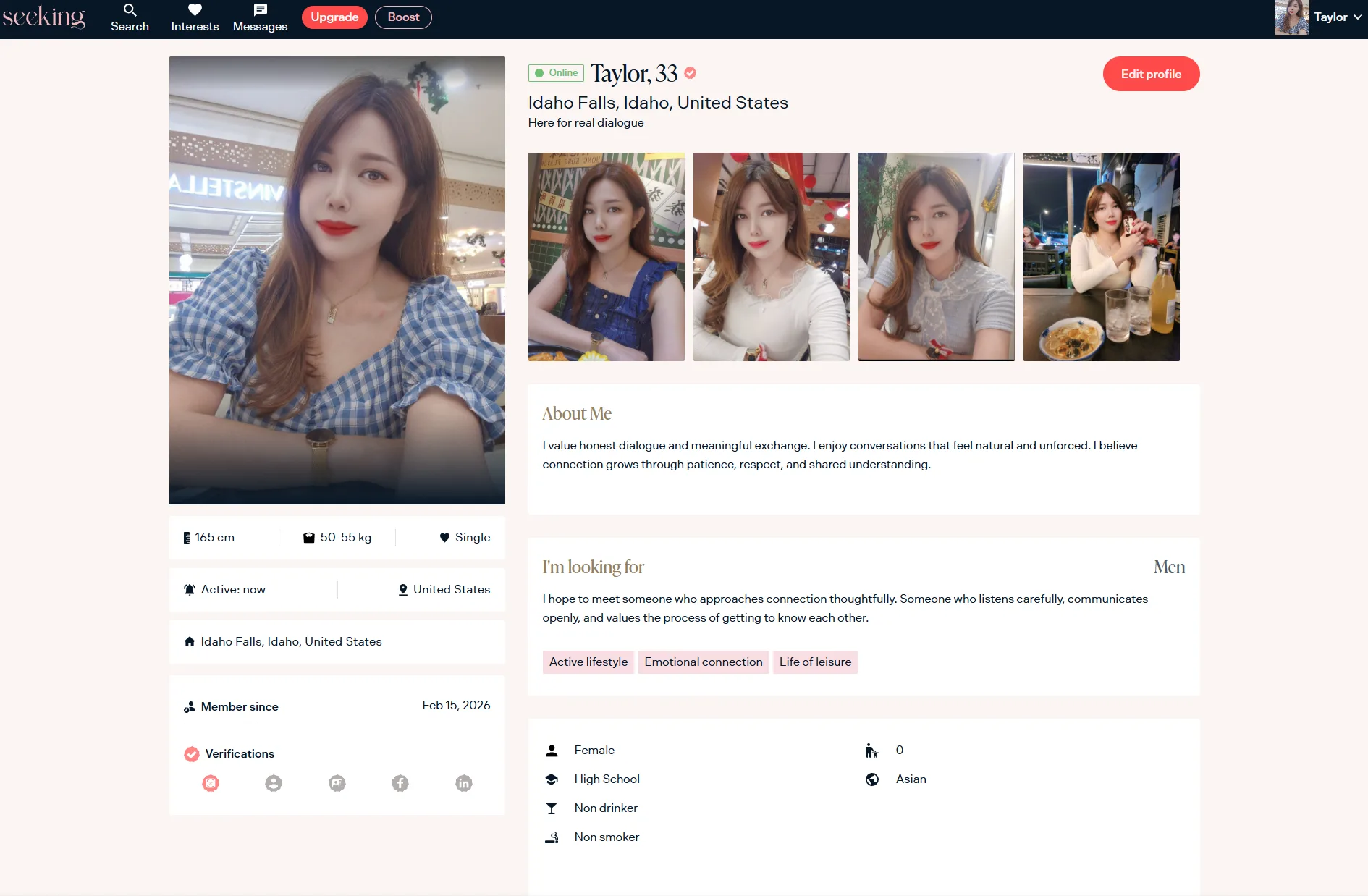Click the Facebook verification badge
The height and width of the screenshot is (896, 1368).
(x=400, y=783)
